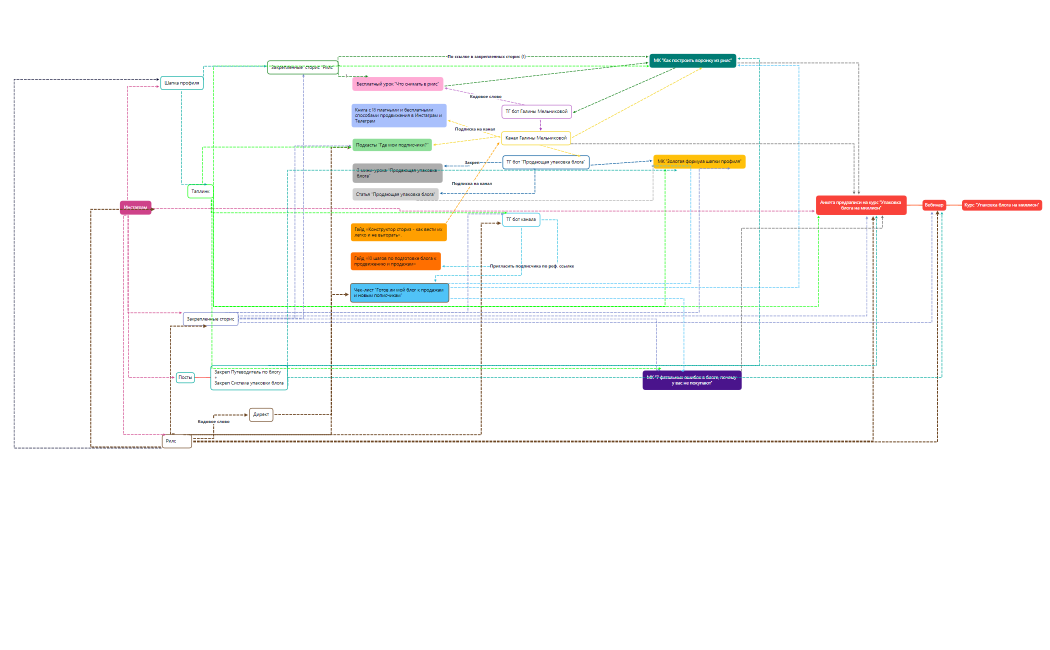
Task: Click the gray "Статья Продающая упаковка блога" node
Action: coord(395,194)
